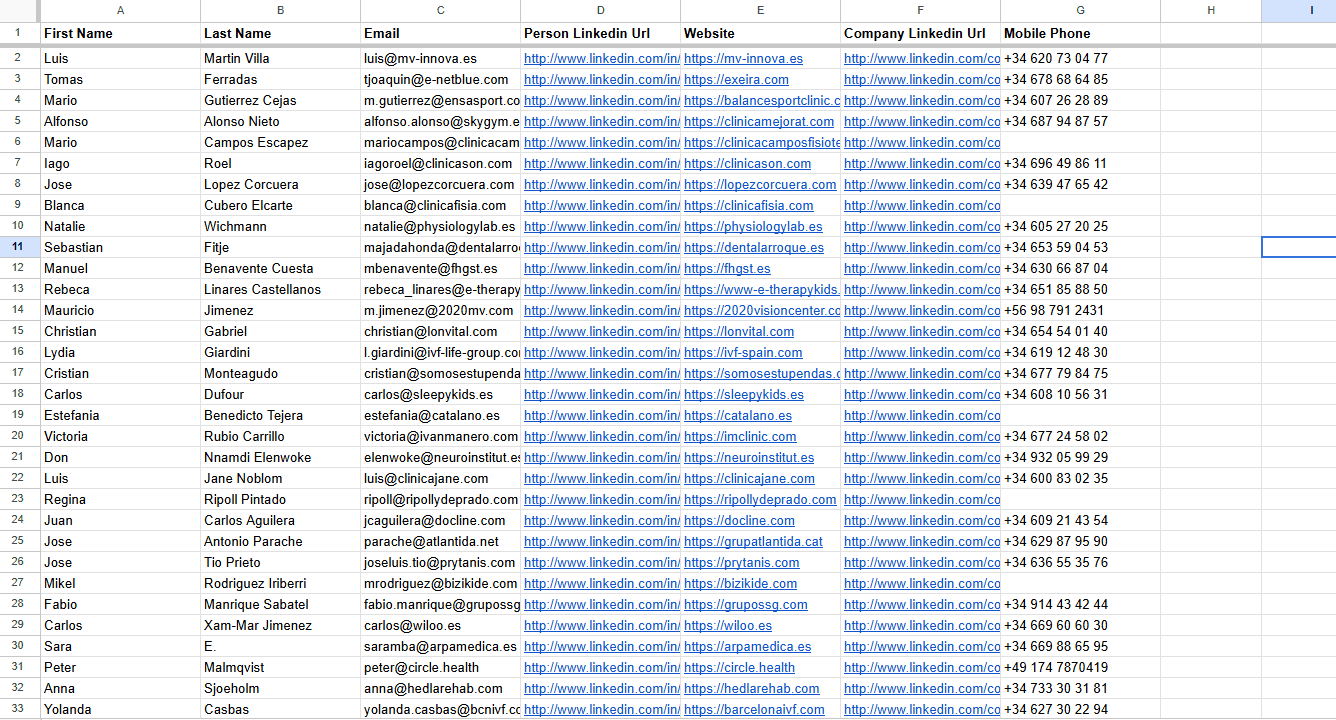Click the "First Name" header cell
1336x720 pixels.
120,33
